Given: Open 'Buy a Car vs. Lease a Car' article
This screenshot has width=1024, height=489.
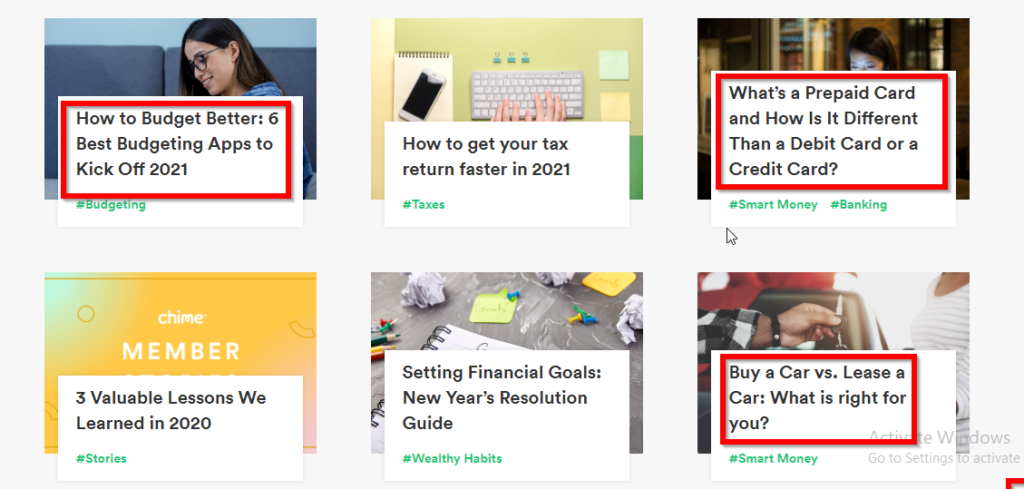Looking at the screenshot, I should coord(817,398).
